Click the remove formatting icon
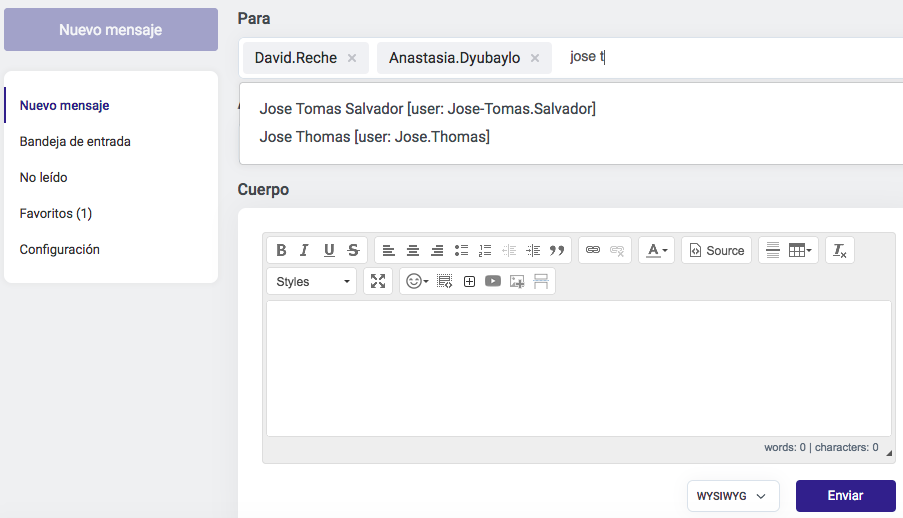The image size is (903, 518). click(x=840, y=250)
